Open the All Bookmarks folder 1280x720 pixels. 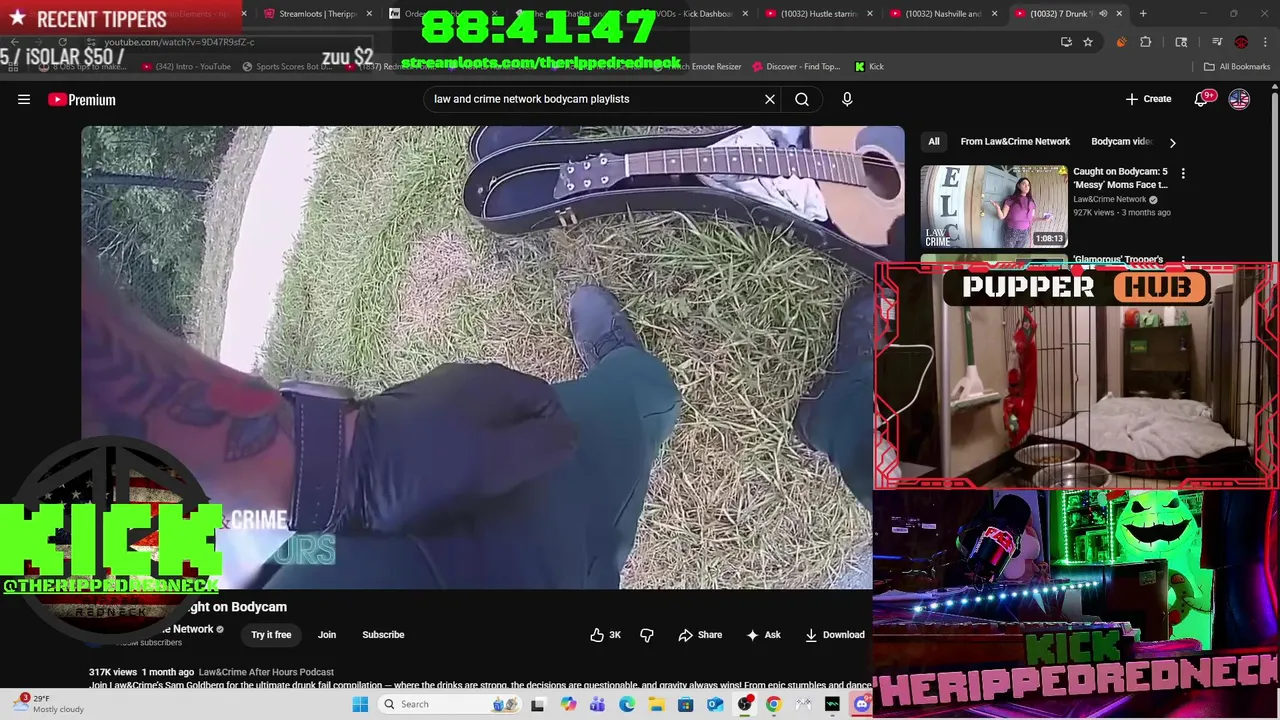(x=1237, y=67)
